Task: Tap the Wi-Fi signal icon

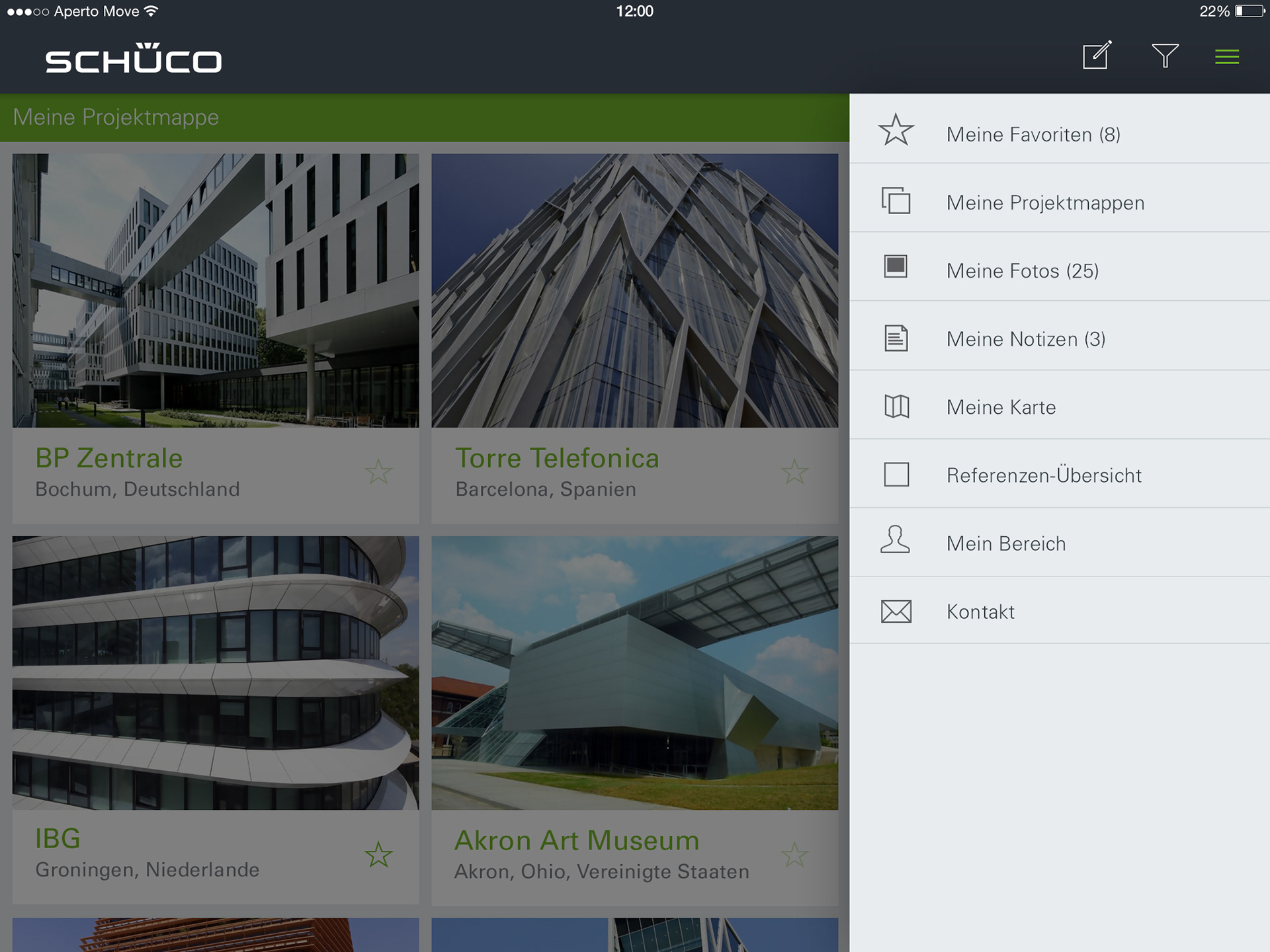Action: (151, 11)
